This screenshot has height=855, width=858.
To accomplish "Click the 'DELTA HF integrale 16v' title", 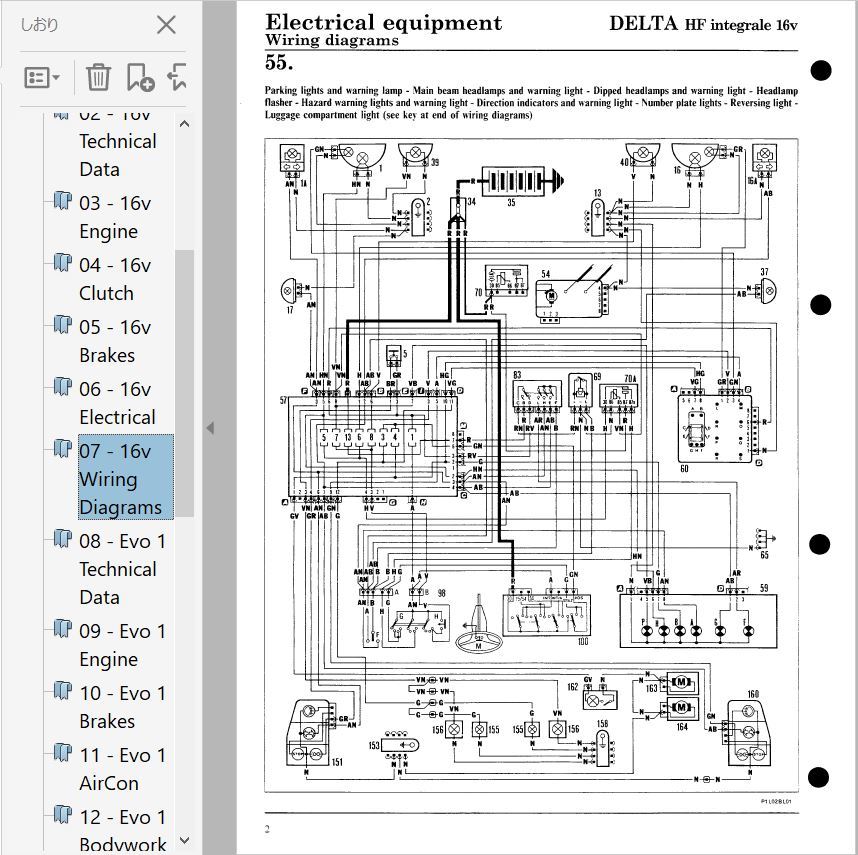I will pyautogui.click(x=703, y=24).
